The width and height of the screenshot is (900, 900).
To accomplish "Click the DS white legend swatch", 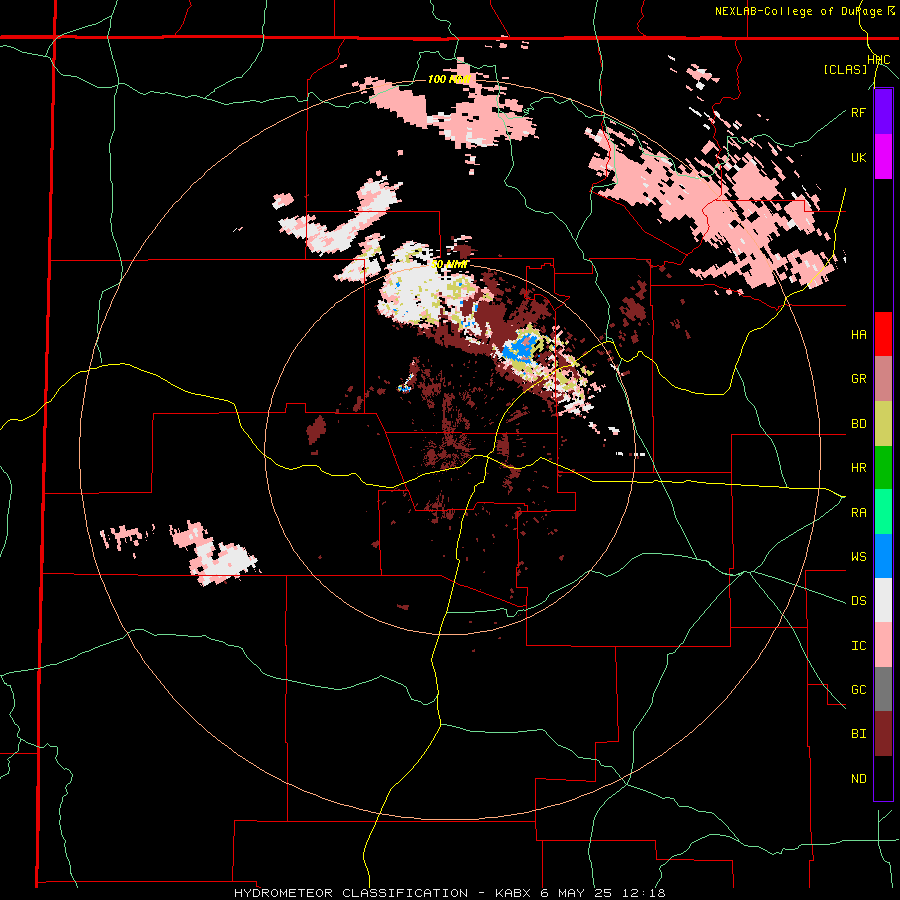I will (883, 600).
